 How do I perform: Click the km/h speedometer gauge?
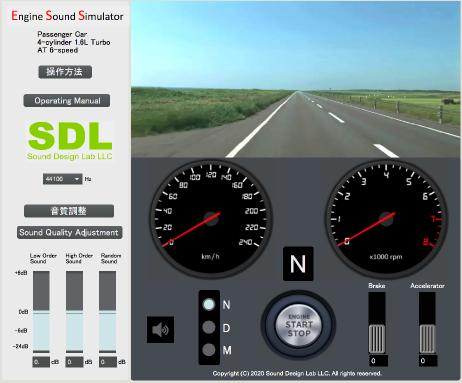pyautogui.click(x=211, y=219)
